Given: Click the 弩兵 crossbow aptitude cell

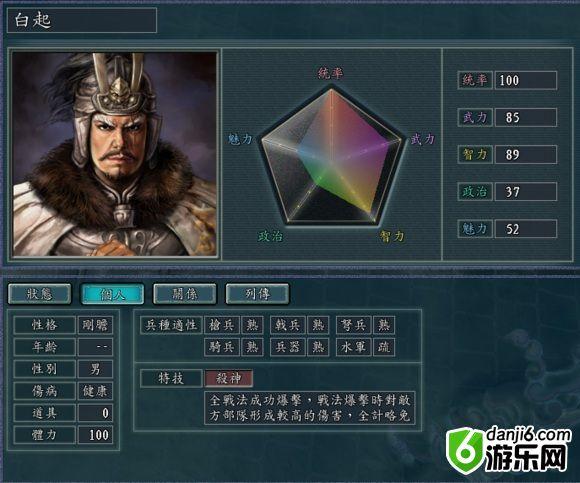Looking at the screenshot, I should pos(354,325).
